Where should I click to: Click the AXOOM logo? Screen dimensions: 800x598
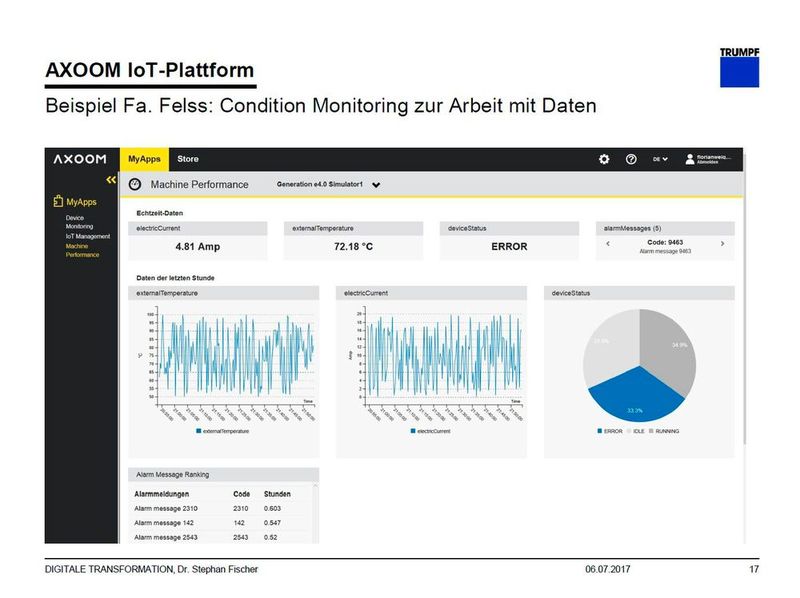click(80, 159)
